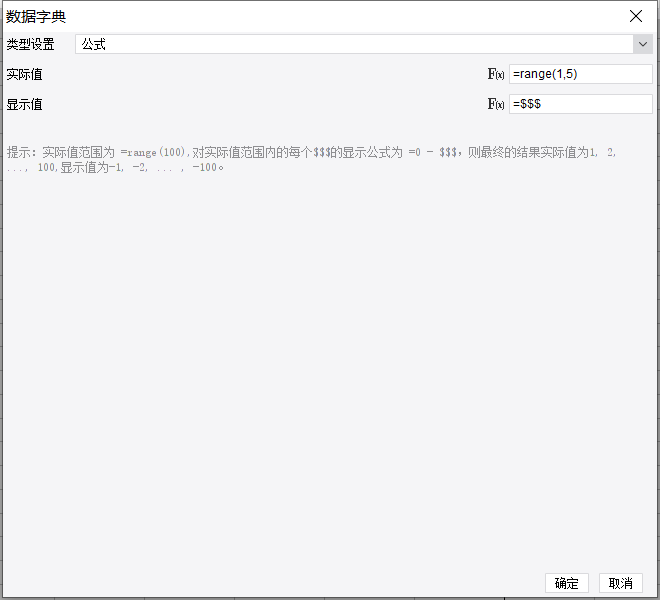Click the 类型设置 combo box showing 公式

364,44
